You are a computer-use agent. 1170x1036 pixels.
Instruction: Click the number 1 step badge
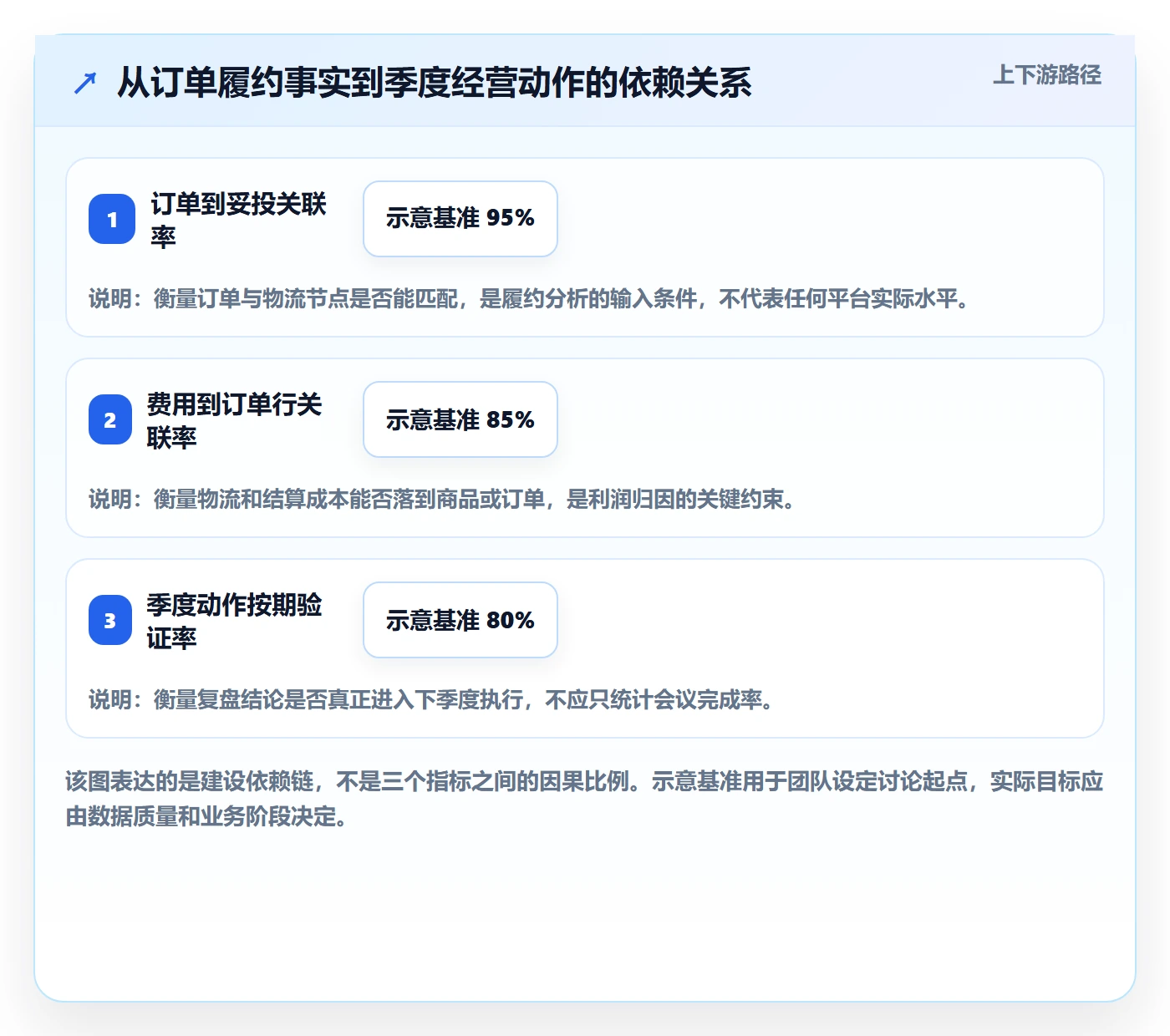[x=112, y=219]
